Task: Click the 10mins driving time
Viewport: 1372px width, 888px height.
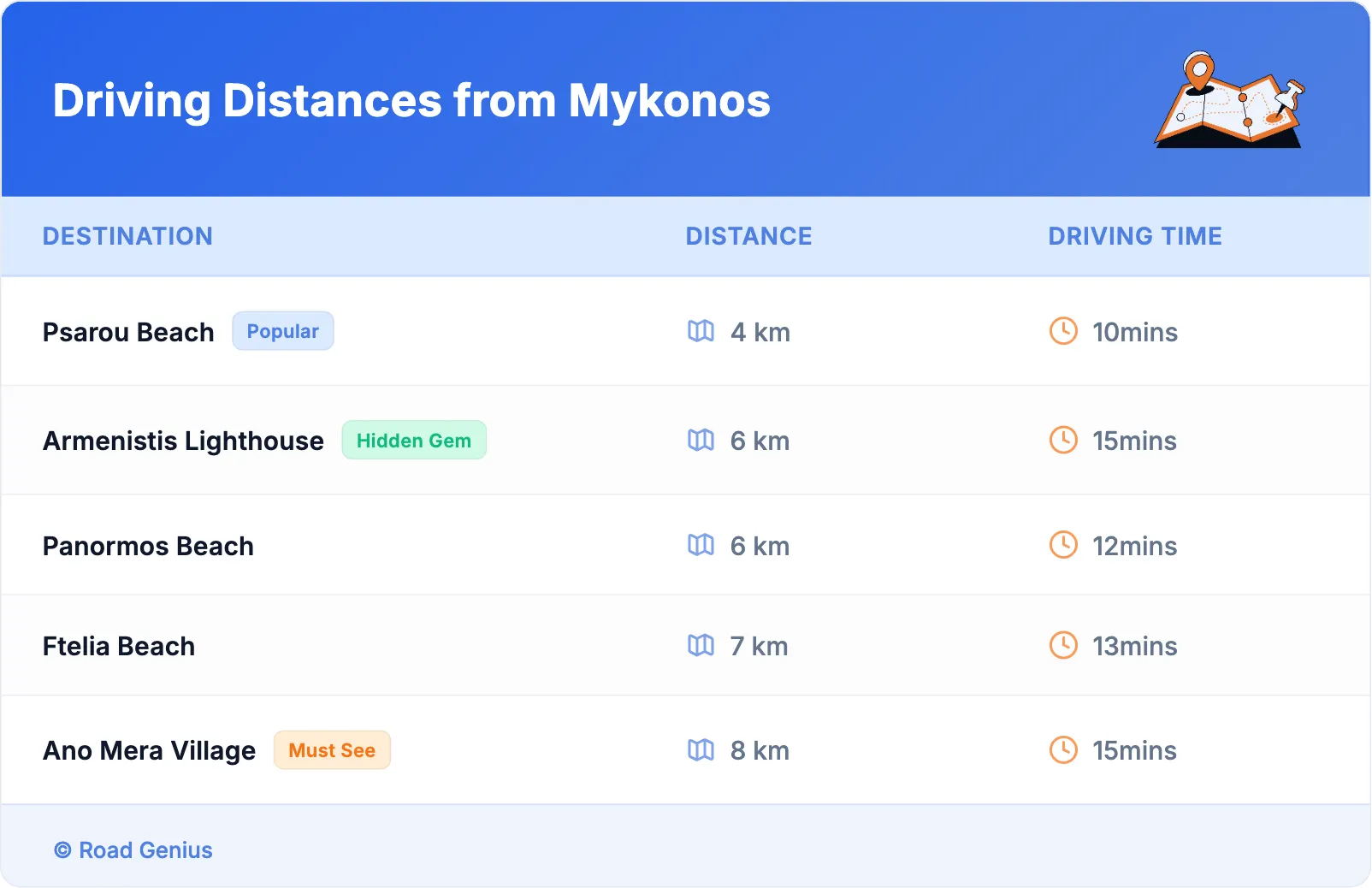Action: click(1135, 332)
